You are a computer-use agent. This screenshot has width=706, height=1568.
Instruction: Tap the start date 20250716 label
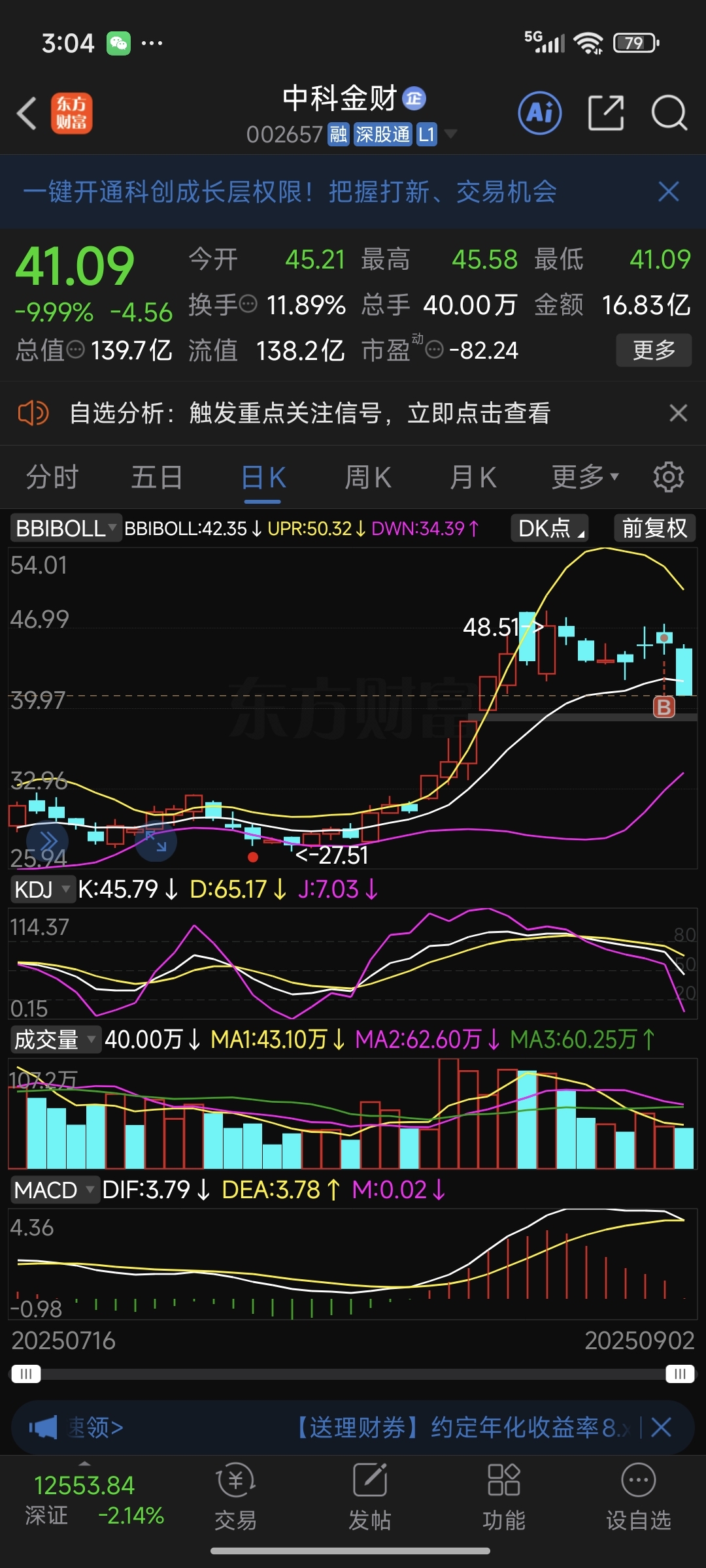click(63, 1341)
